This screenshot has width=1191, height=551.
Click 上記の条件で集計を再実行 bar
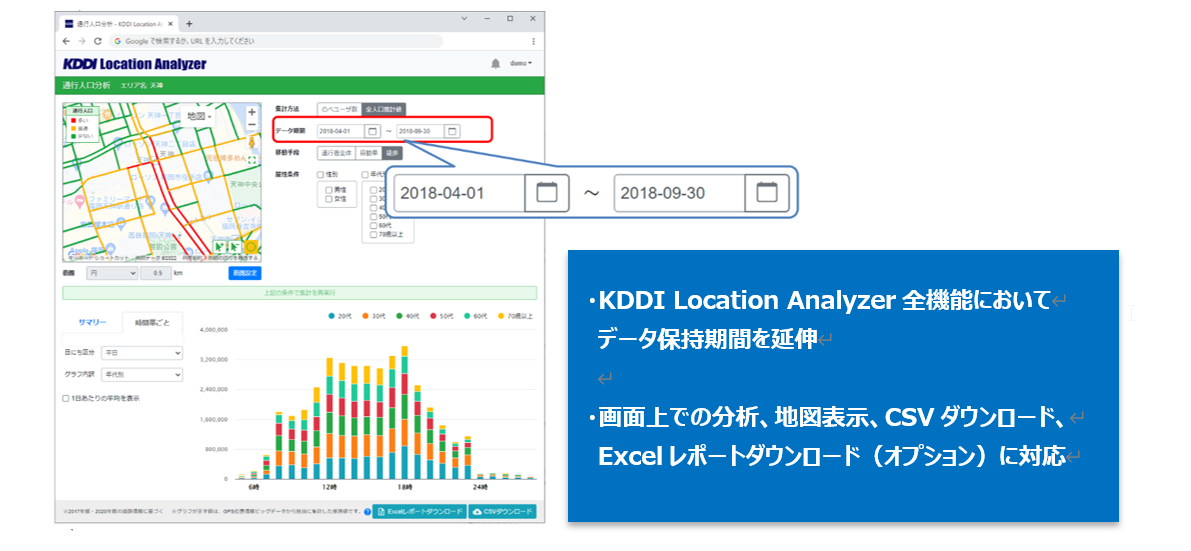coord(299,293)
